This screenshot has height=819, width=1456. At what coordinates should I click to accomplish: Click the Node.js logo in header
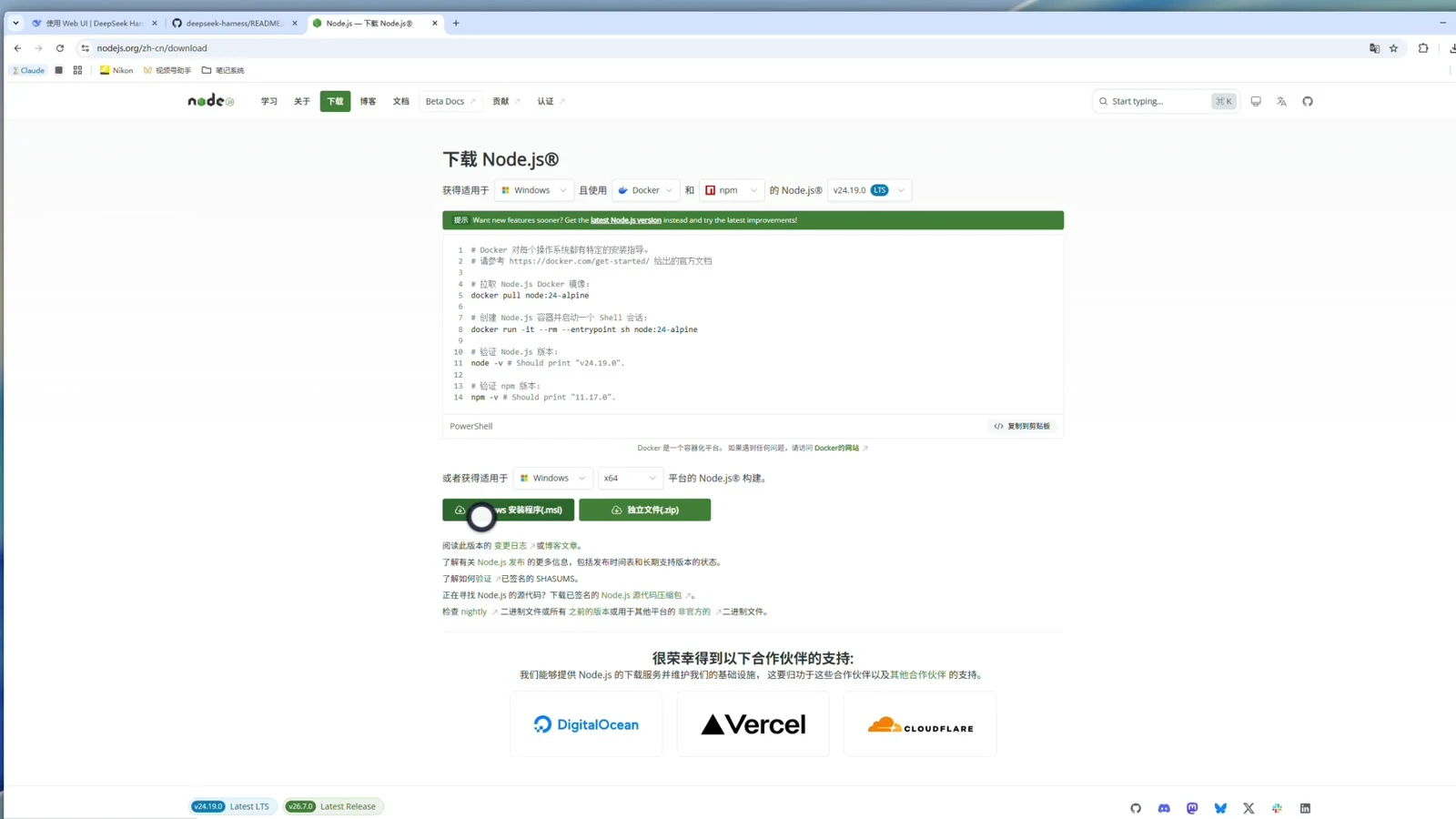(x=211, y=101)
